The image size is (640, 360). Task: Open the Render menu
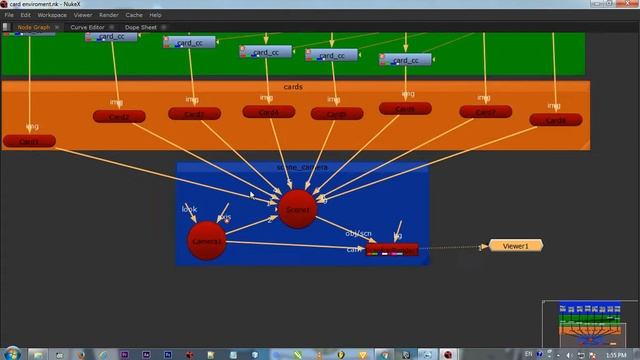[109, 15]
